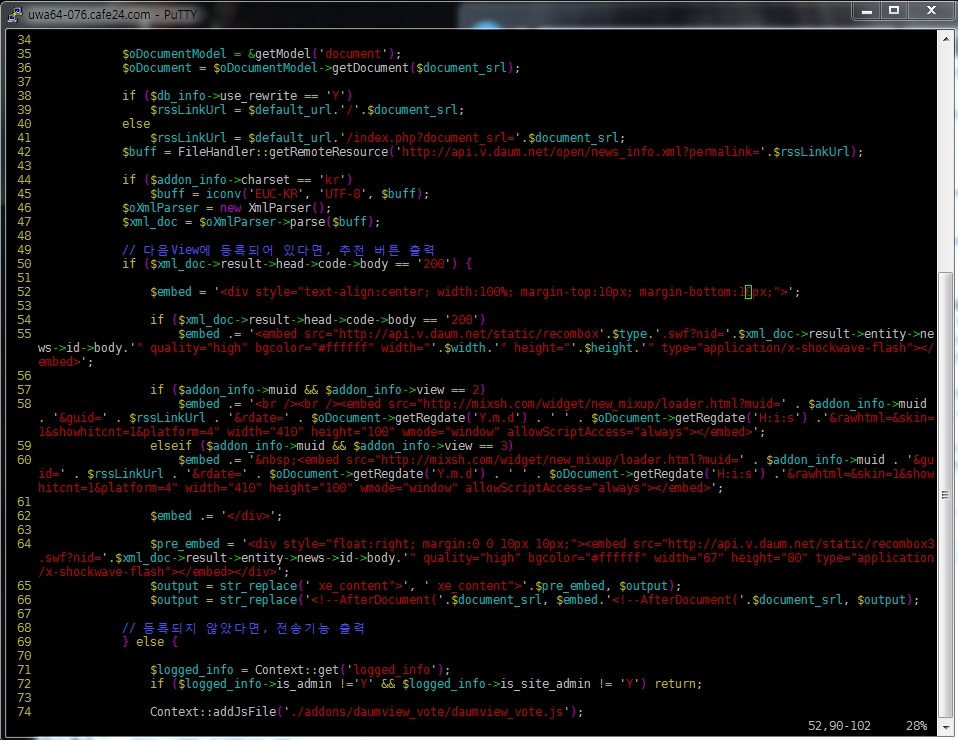Click 'is_site_admin' on line 72
The width and height of the screenshot is (958, 740).
545,684
